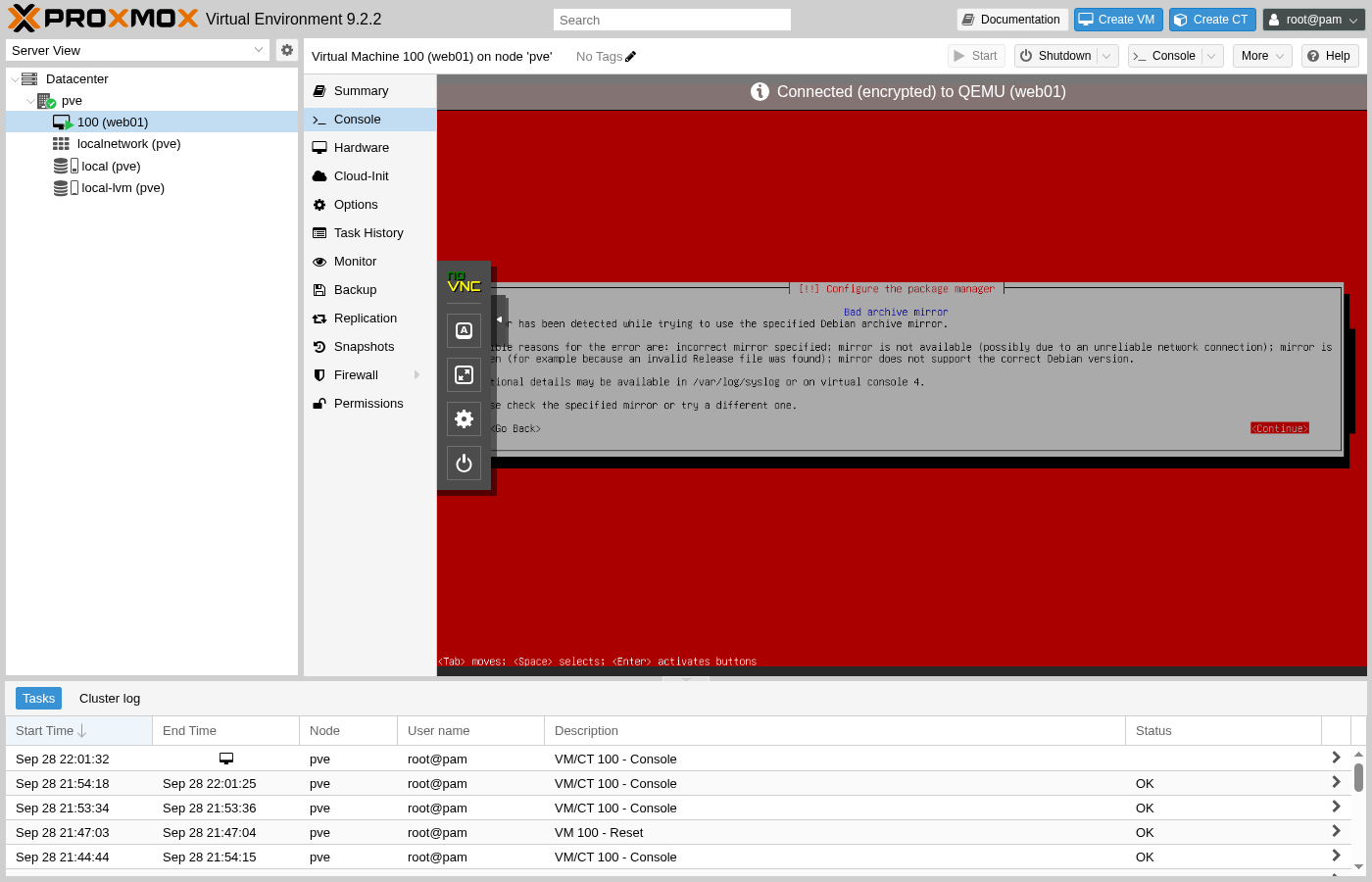This screenshot has width=1372, height=882.
Task: Select VM 100 (web01)
Action: coord(152,122)
